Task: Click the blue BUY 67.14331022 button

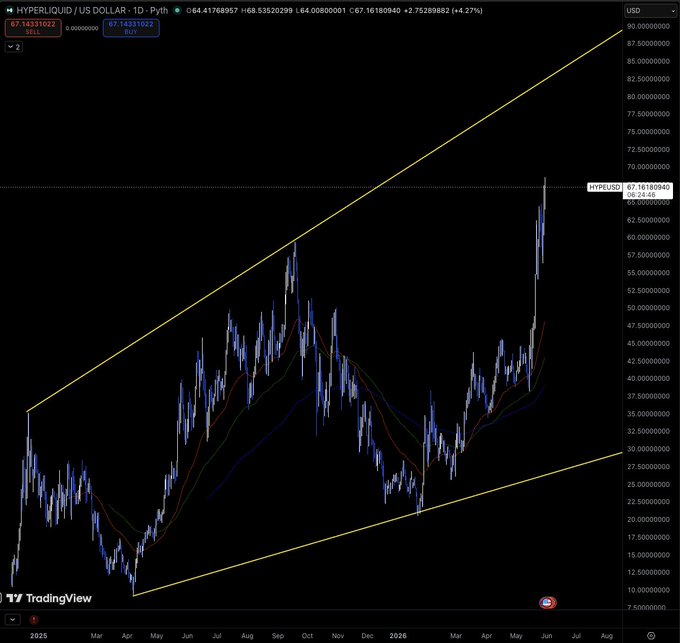Action: click(131, 28)
